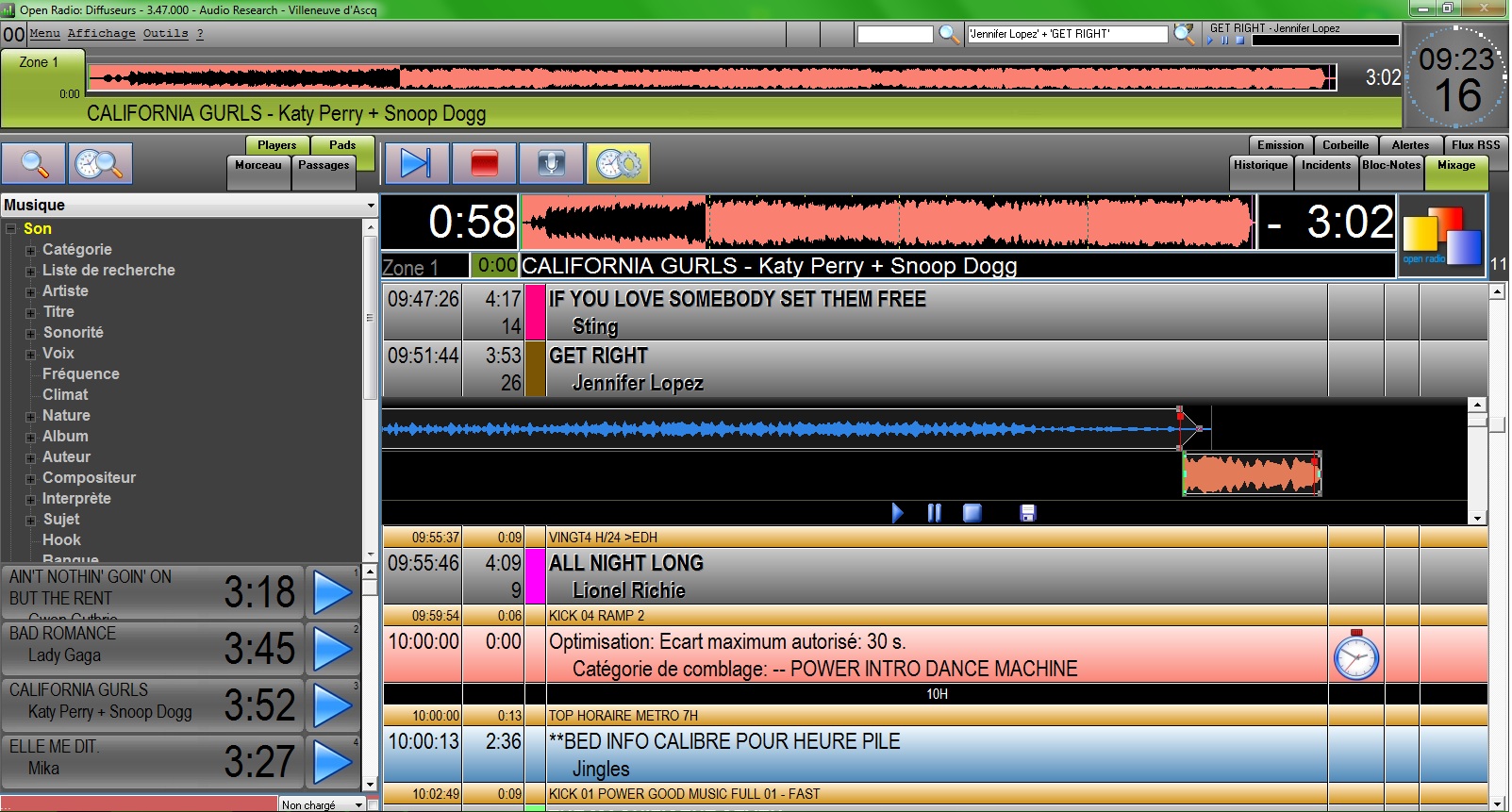The image size is (1512, 812).
Task: Play BAD ROMANCE in player 2
Action: tap(332, 649)
